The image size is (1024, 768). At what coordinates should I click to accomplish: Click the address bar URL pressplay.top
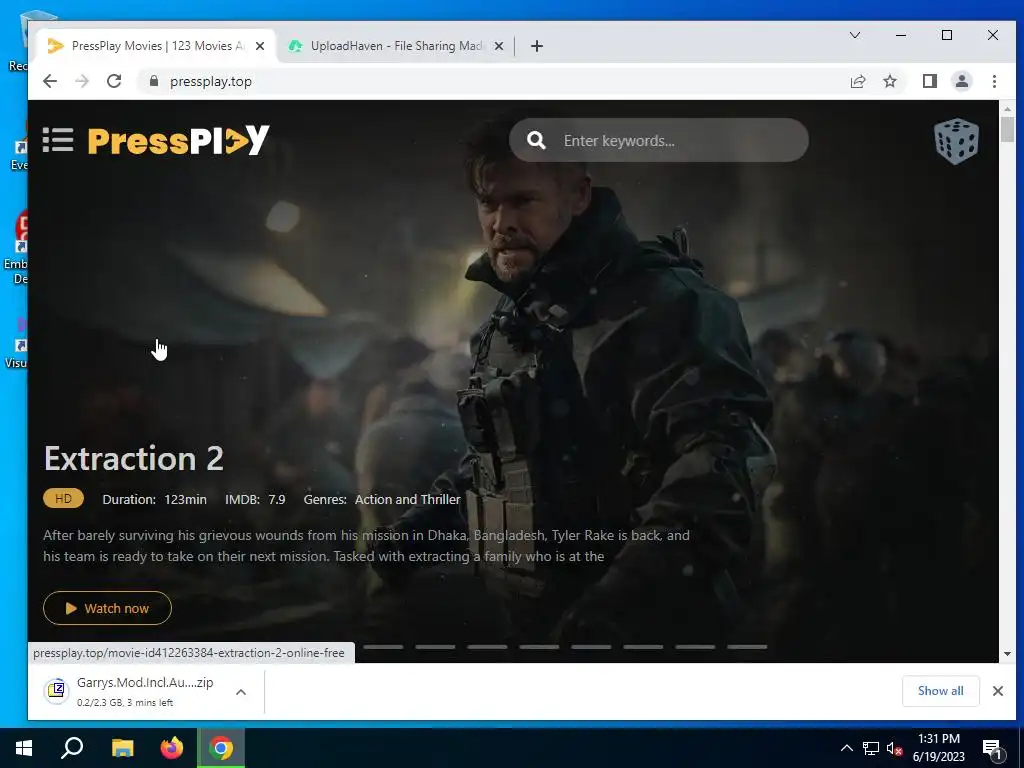pos(211,82)
